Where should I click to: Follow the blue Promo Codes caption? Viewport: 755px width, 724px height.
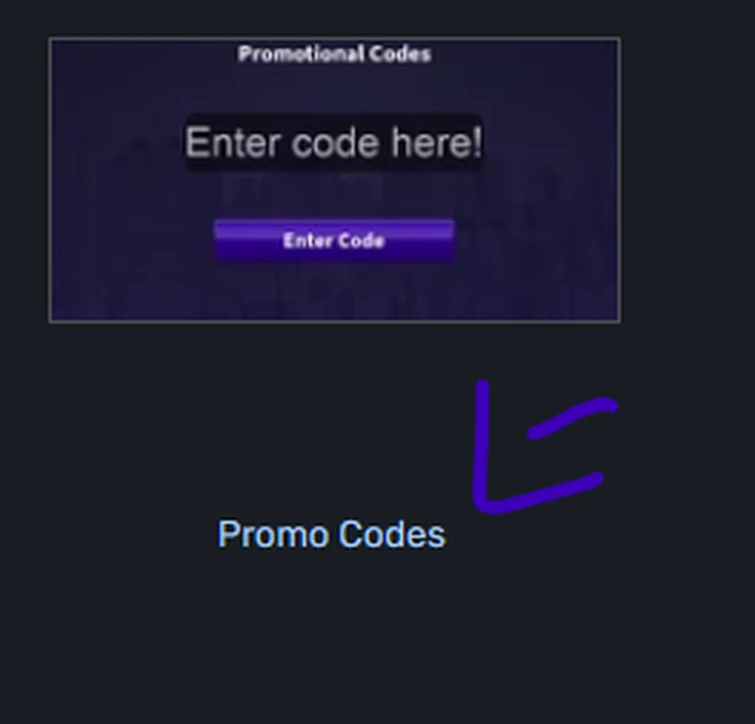coord(332,534)
